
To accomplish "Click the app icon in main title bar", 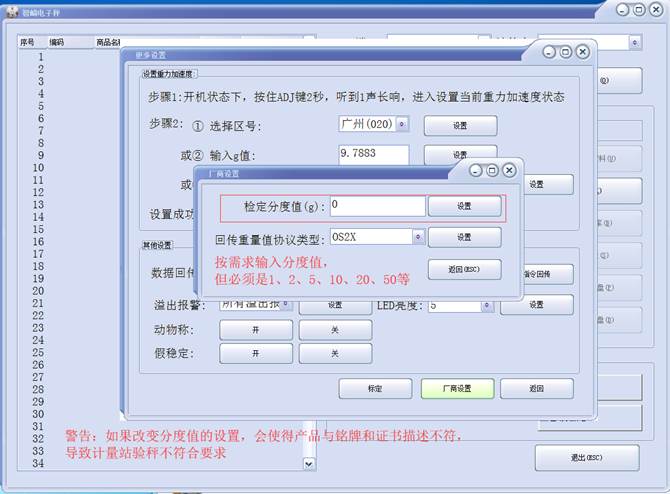I will coord(12,12).
